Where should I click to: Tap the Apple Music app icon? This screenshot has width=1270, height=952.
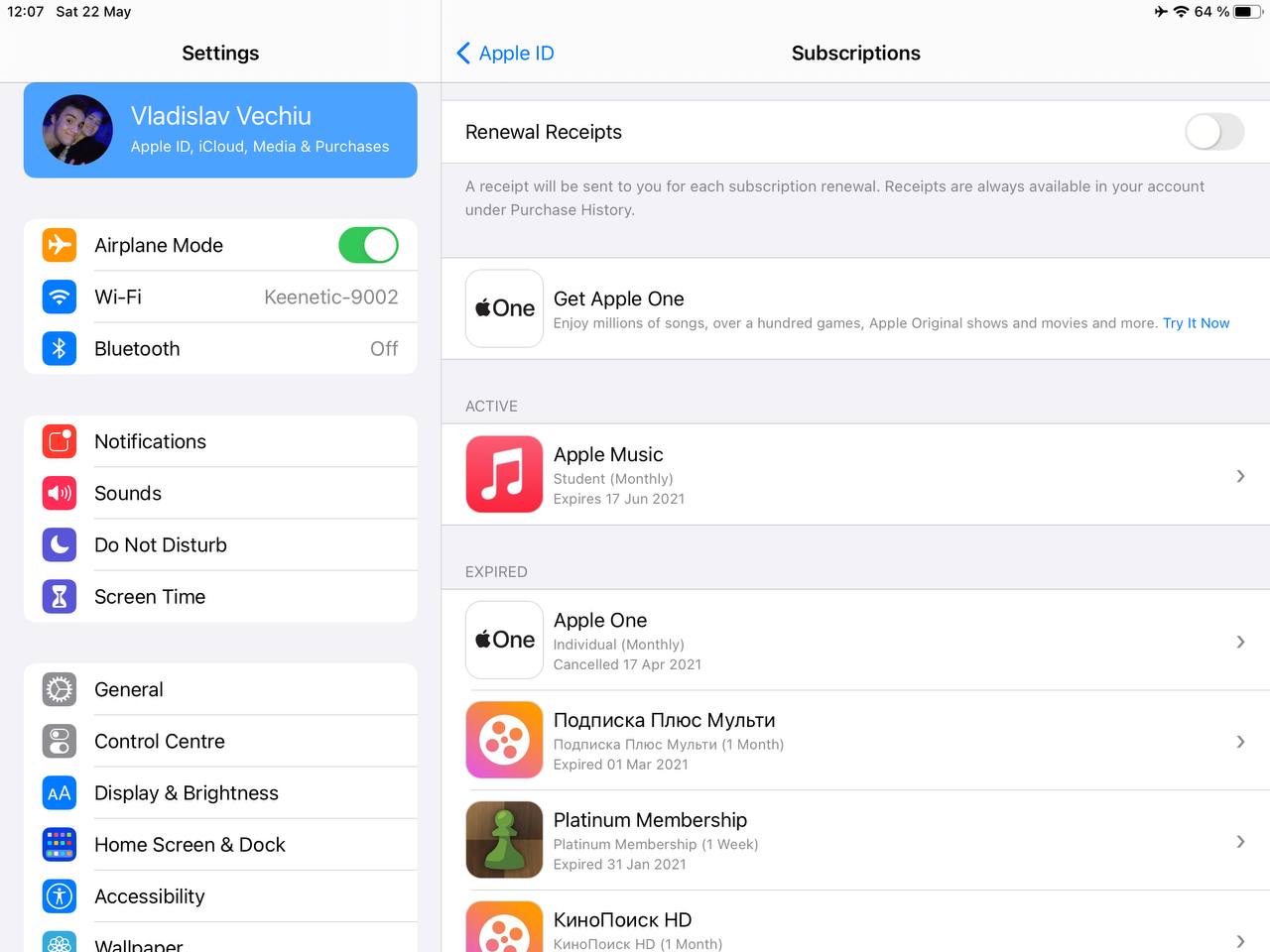[504, 474]
